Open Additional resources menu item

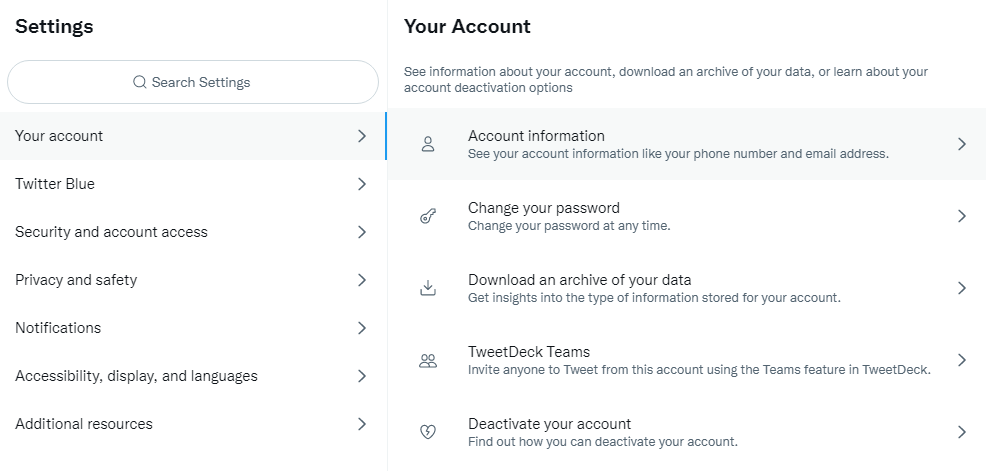coord(84,424)
